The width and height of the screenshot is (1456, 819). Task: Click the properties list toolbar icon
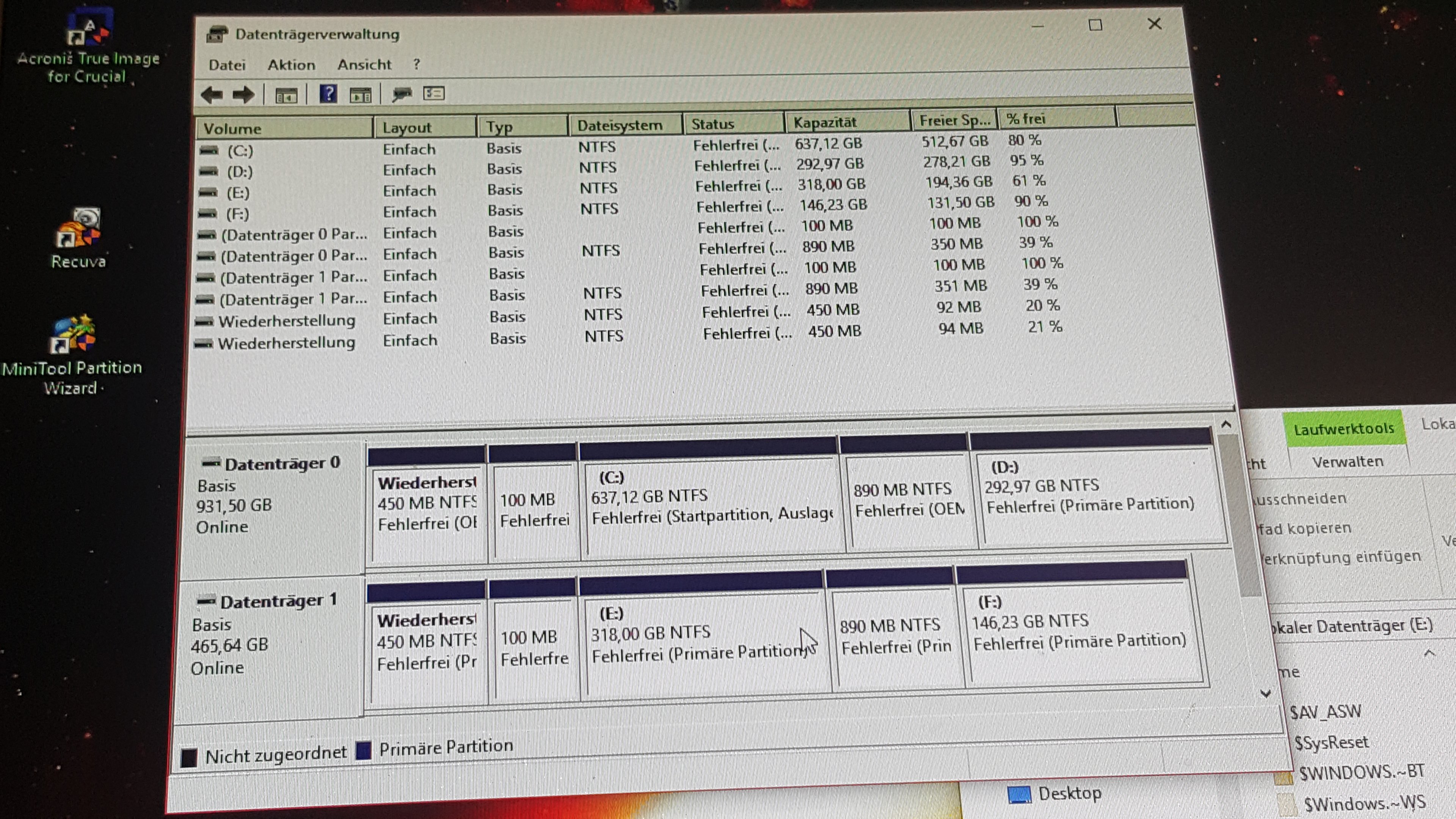(x=434, y=93)
